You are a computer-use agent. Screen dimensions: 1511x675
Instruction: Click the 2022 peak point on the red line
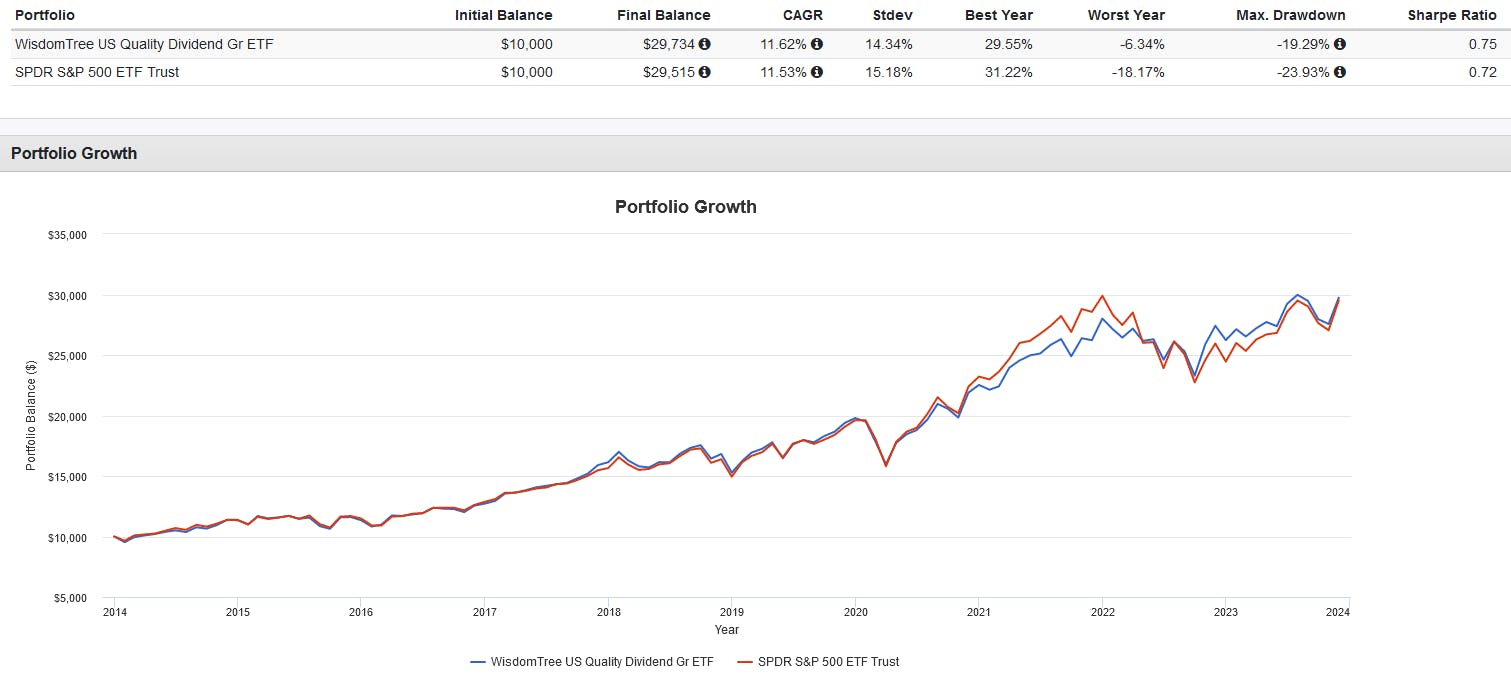(x=1100, y=296)
